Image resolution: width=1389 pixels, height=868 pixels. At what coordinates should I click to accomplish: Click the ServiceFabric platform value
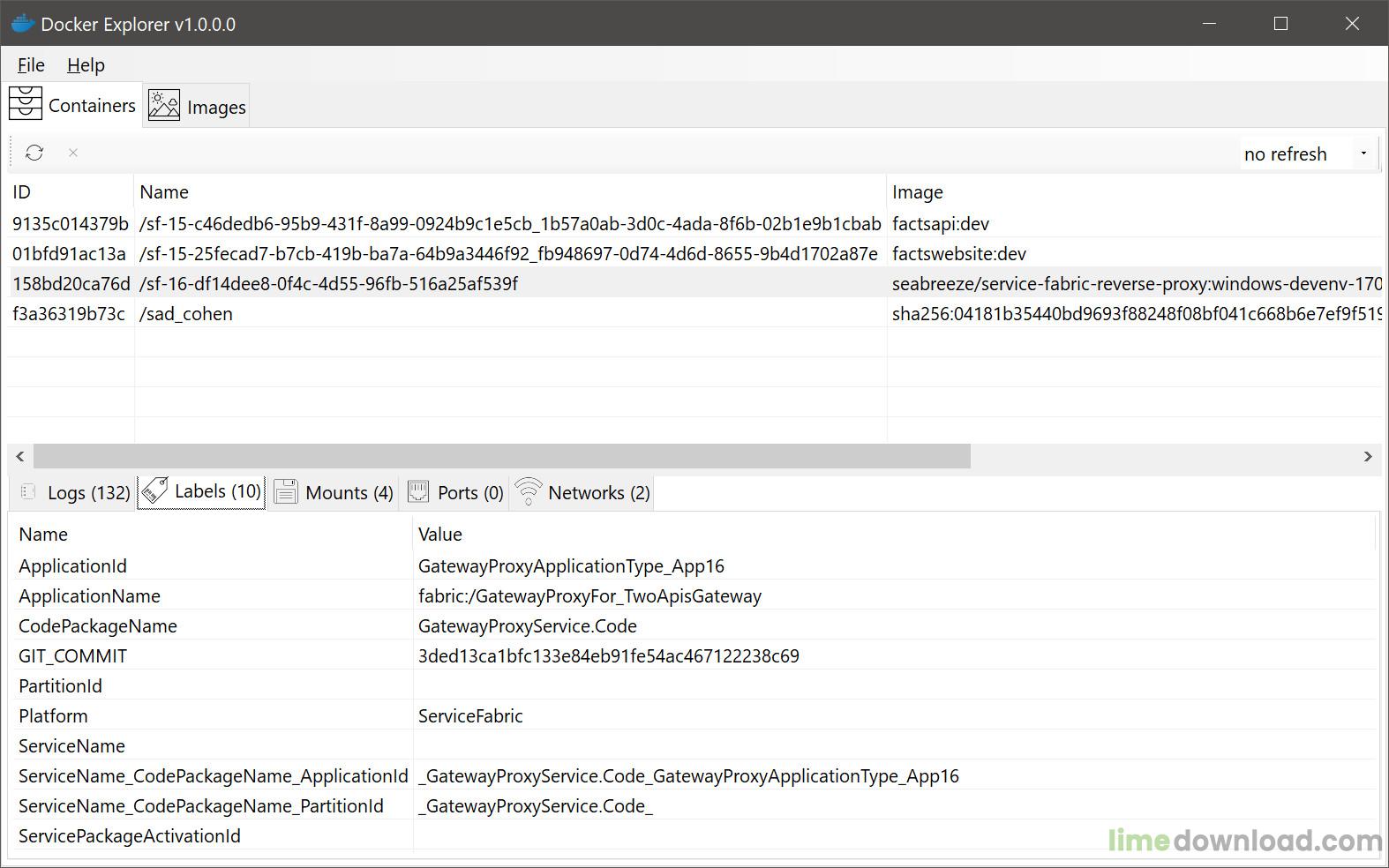click(x=470, y=715)
